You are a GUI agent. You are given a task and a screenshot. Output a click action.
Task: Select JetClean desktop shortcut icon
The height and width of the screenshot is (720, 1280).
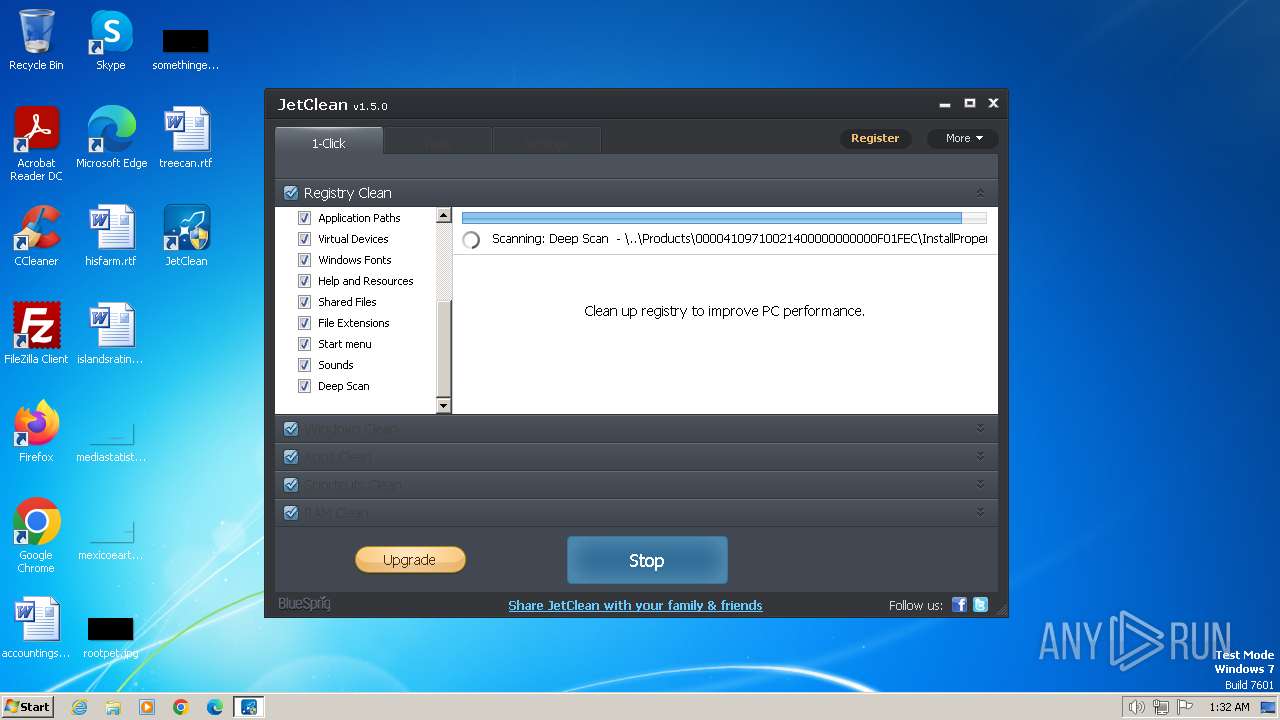pos(186,236)
